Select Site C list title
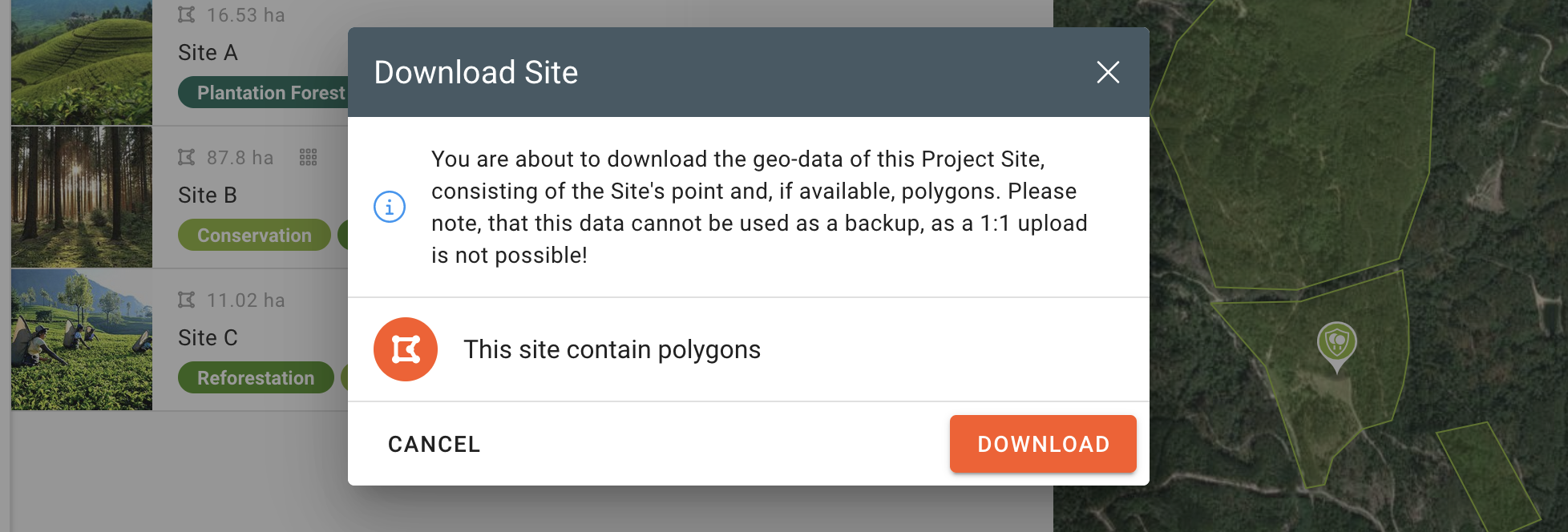 (208, 338)
